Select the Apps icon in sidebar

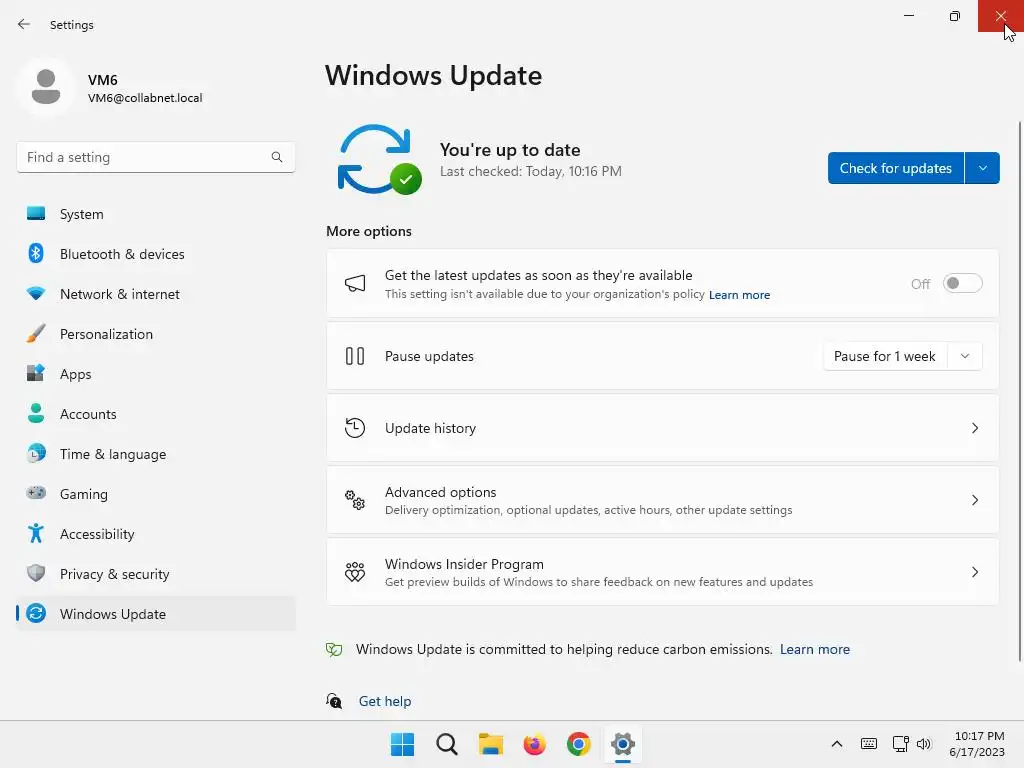point(36,374)
